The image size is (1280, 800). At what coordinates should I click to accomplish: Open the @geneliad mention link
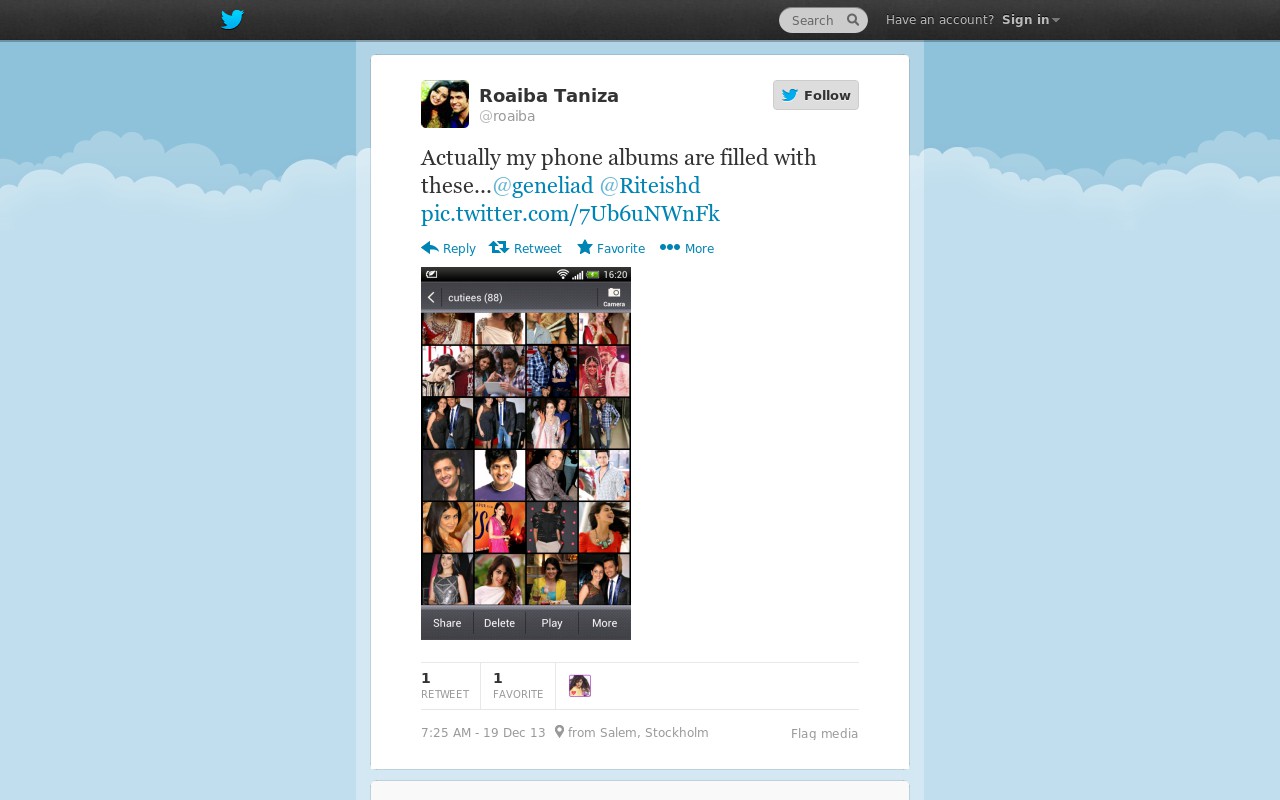pyautogui.click(x=543, y=186)
